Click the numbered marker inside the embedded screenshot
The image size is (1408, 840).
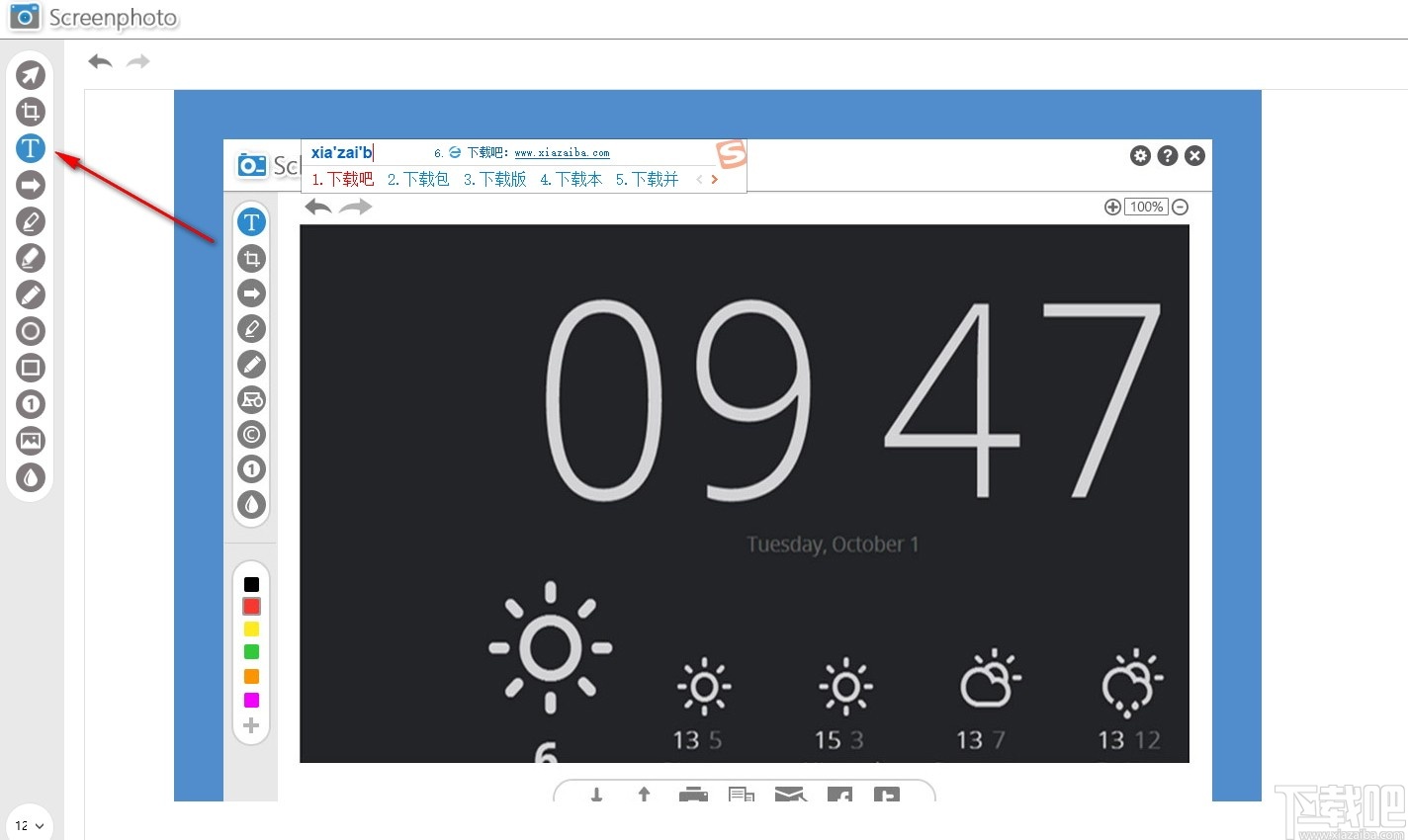coord(252,469)
